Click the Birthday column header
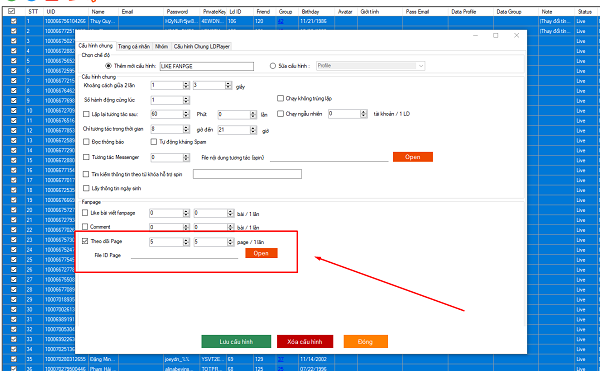 click(317, 11)
